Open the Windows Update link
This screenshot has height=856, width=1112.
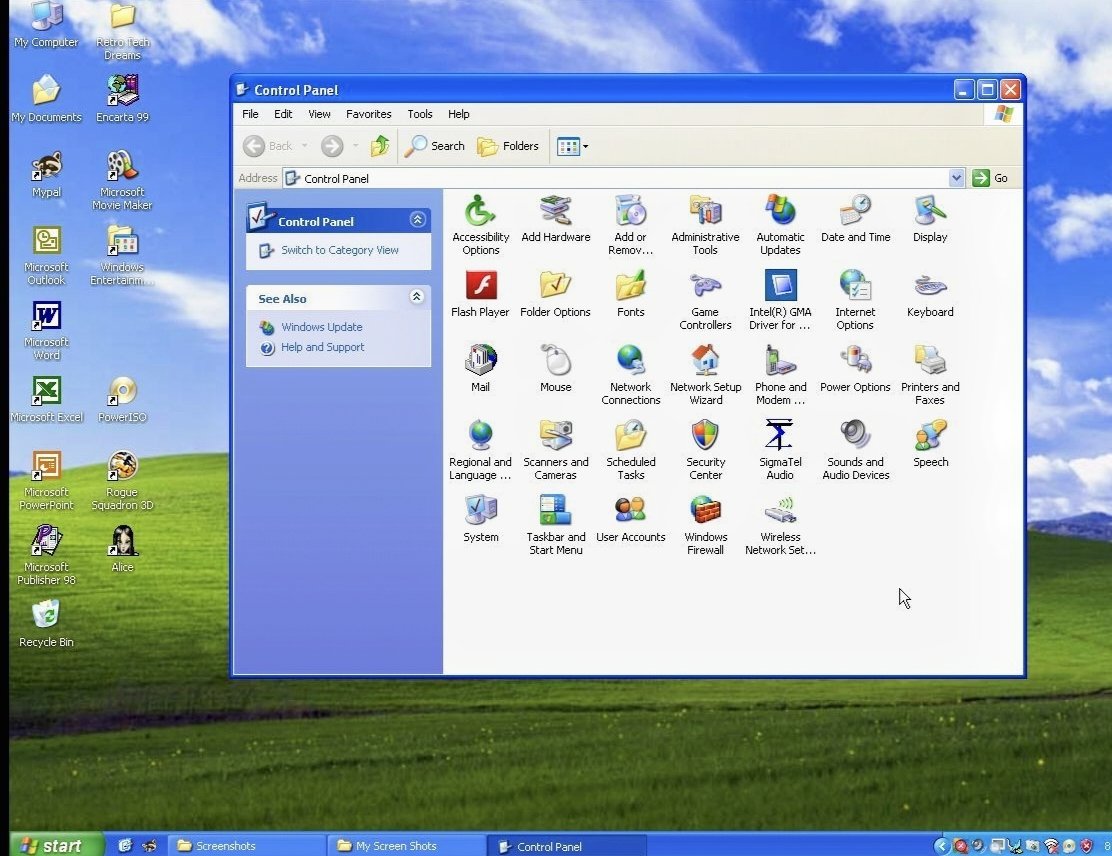coord(321,327)
